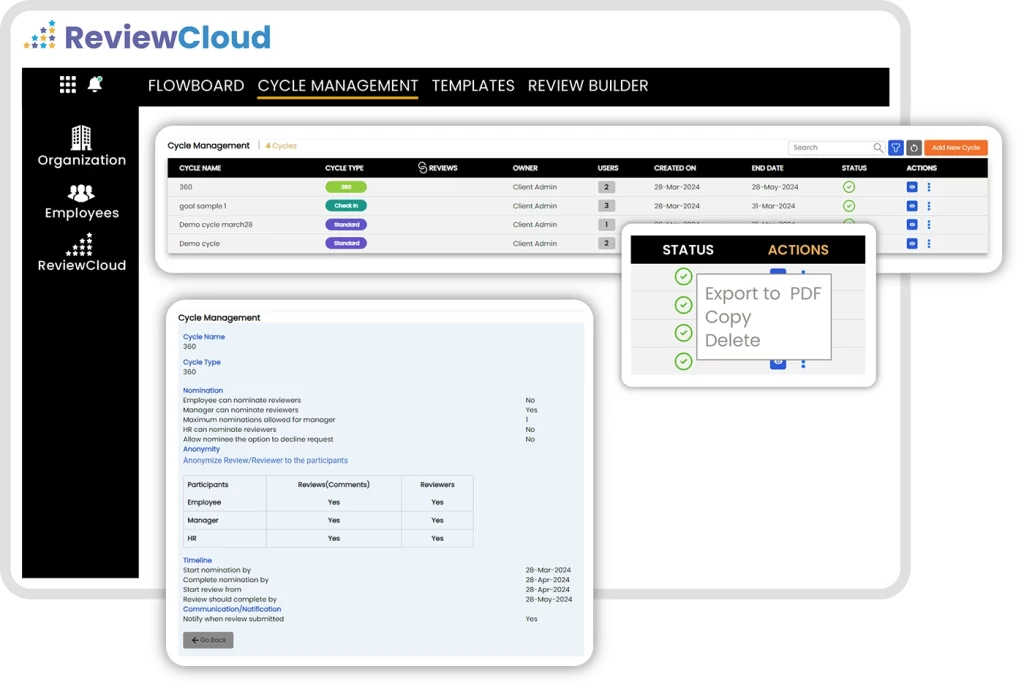Click Standard badge of Demo cycle march28
The height and width of the screenshot is (688, 1024).
click(x=346, y=225)
